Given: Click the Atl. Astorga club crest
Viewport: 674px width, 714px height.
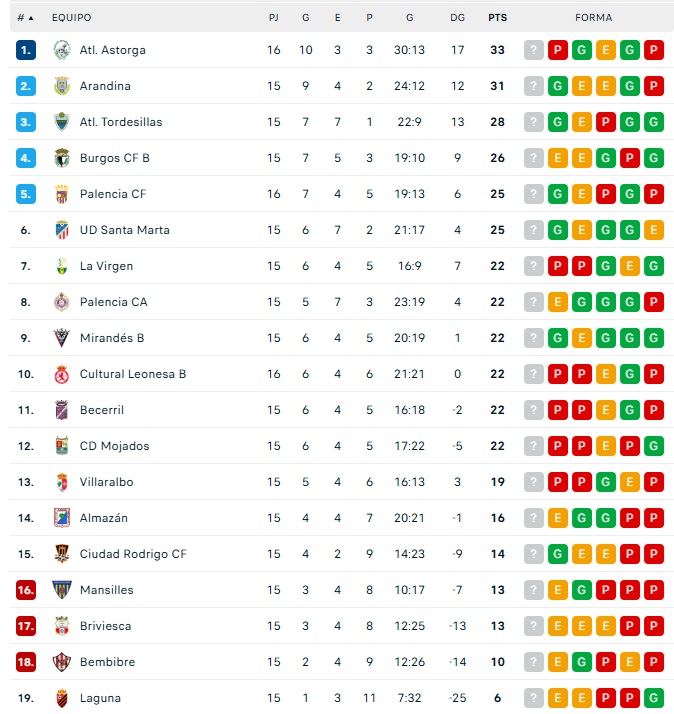Looking at the screenshot, I should 61,50.
